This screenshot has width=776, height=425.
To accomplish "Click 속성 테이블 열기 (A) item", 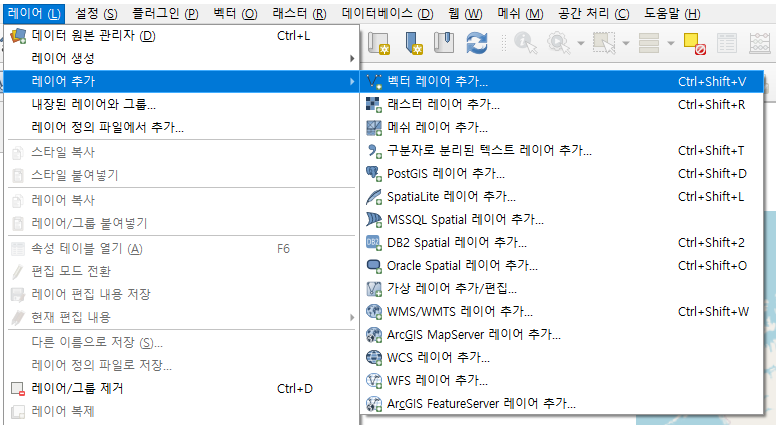I will pos(181,248).
